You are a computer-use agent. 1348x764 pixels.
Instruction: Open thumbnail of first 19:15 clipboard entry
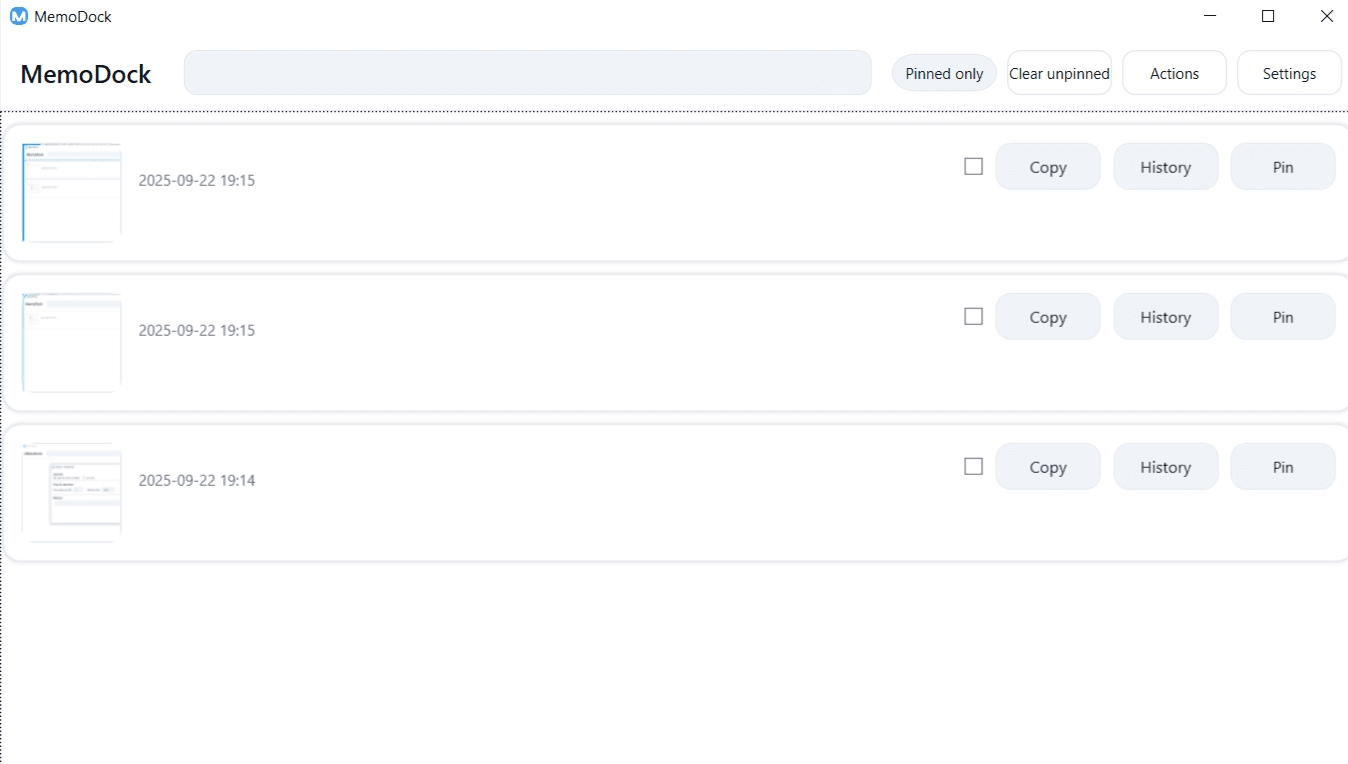tap(72, 193)
